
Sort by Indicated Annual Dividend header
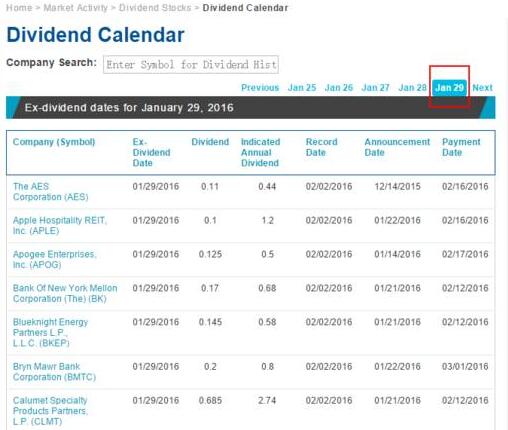tap(260, 152)
